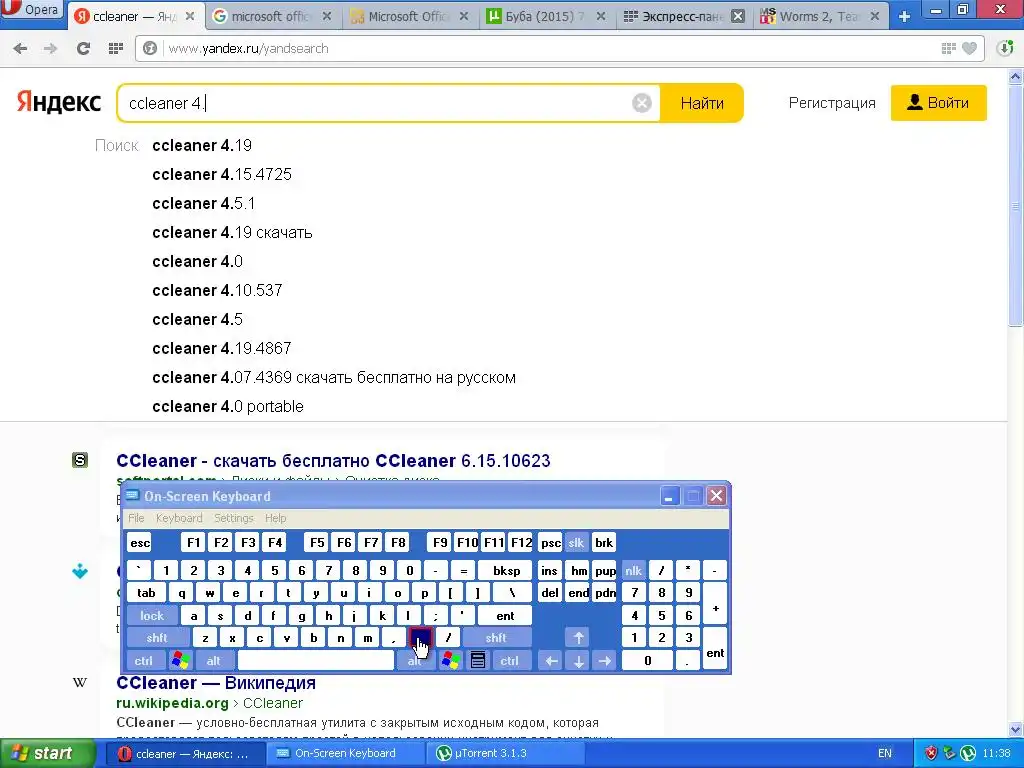Toggle the slk scroll lock key
1024x768 pixels.
[576, 543]
